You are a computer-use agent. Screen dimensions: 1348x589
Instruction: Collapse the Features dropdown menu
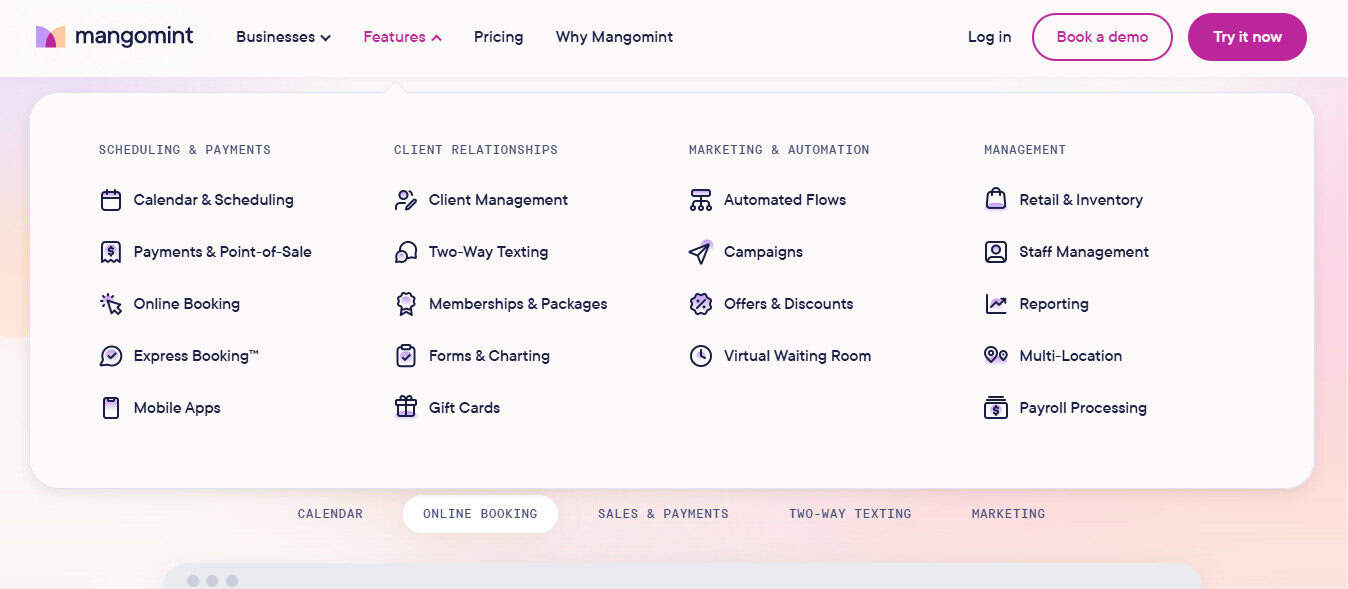[x=402, y=37]
